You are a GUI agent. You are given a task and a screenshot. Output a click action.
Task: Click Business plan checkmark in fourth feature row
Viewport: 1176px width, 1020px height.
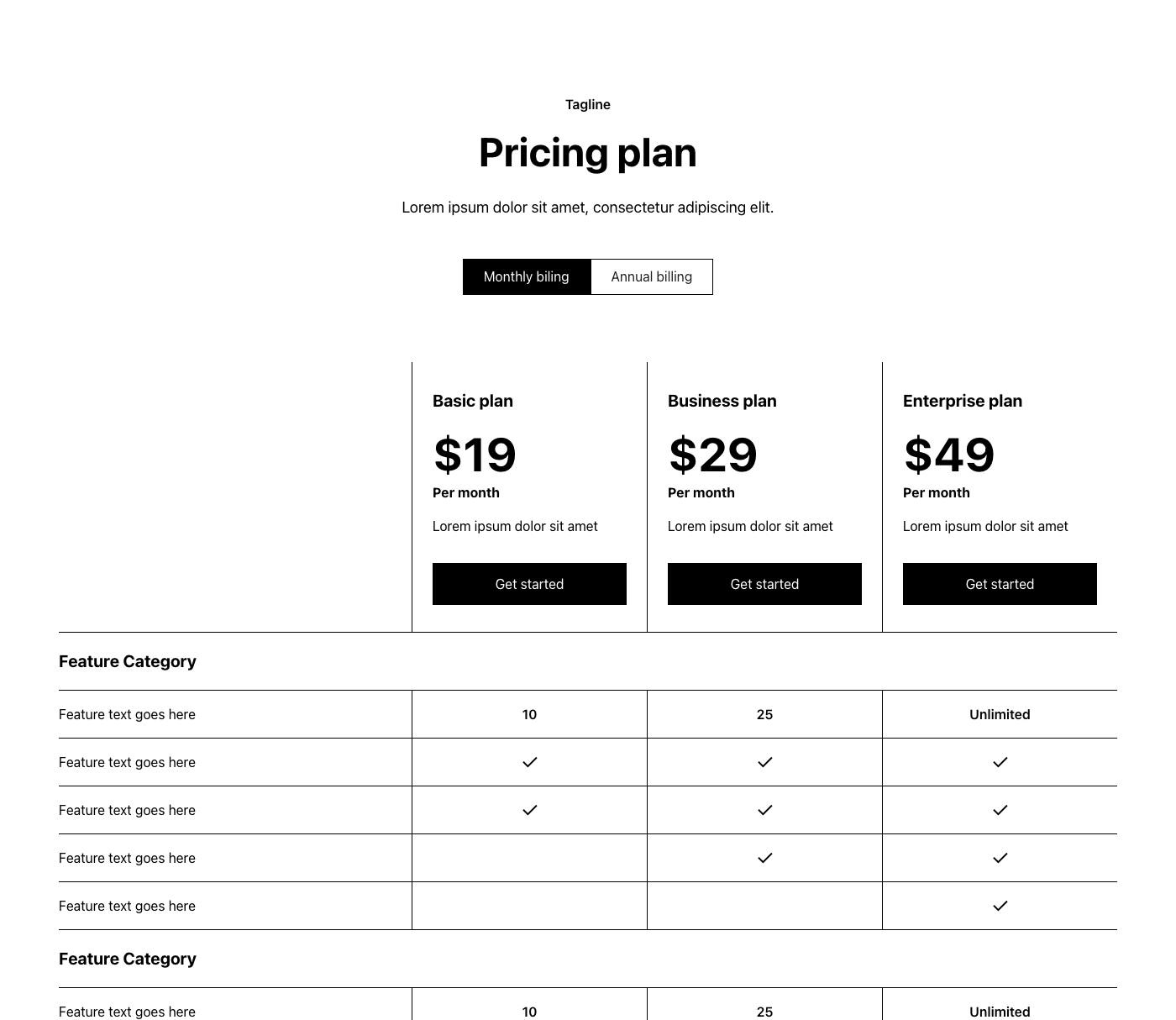pyautogui.click(x=764, y=858)
